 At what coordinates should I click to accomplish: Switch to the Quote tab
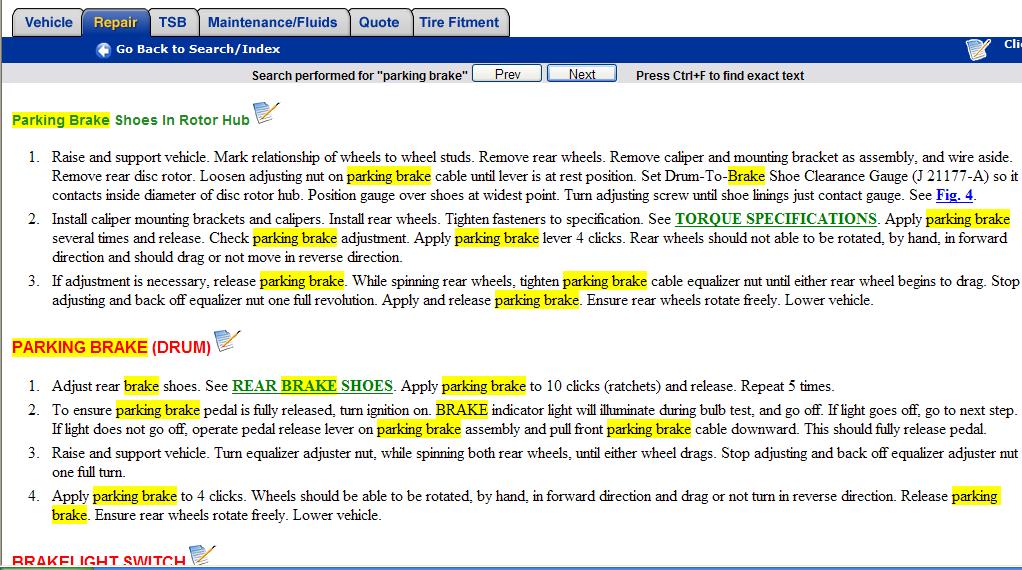click(379, 22)
